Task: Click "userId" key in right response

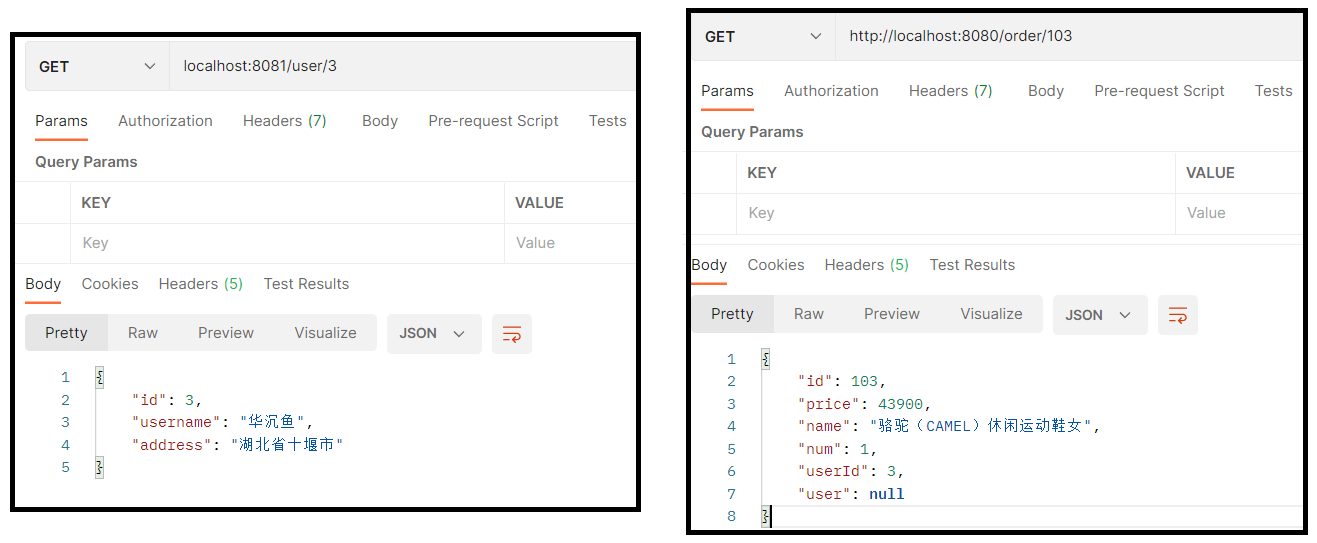Action: (835, 471)
